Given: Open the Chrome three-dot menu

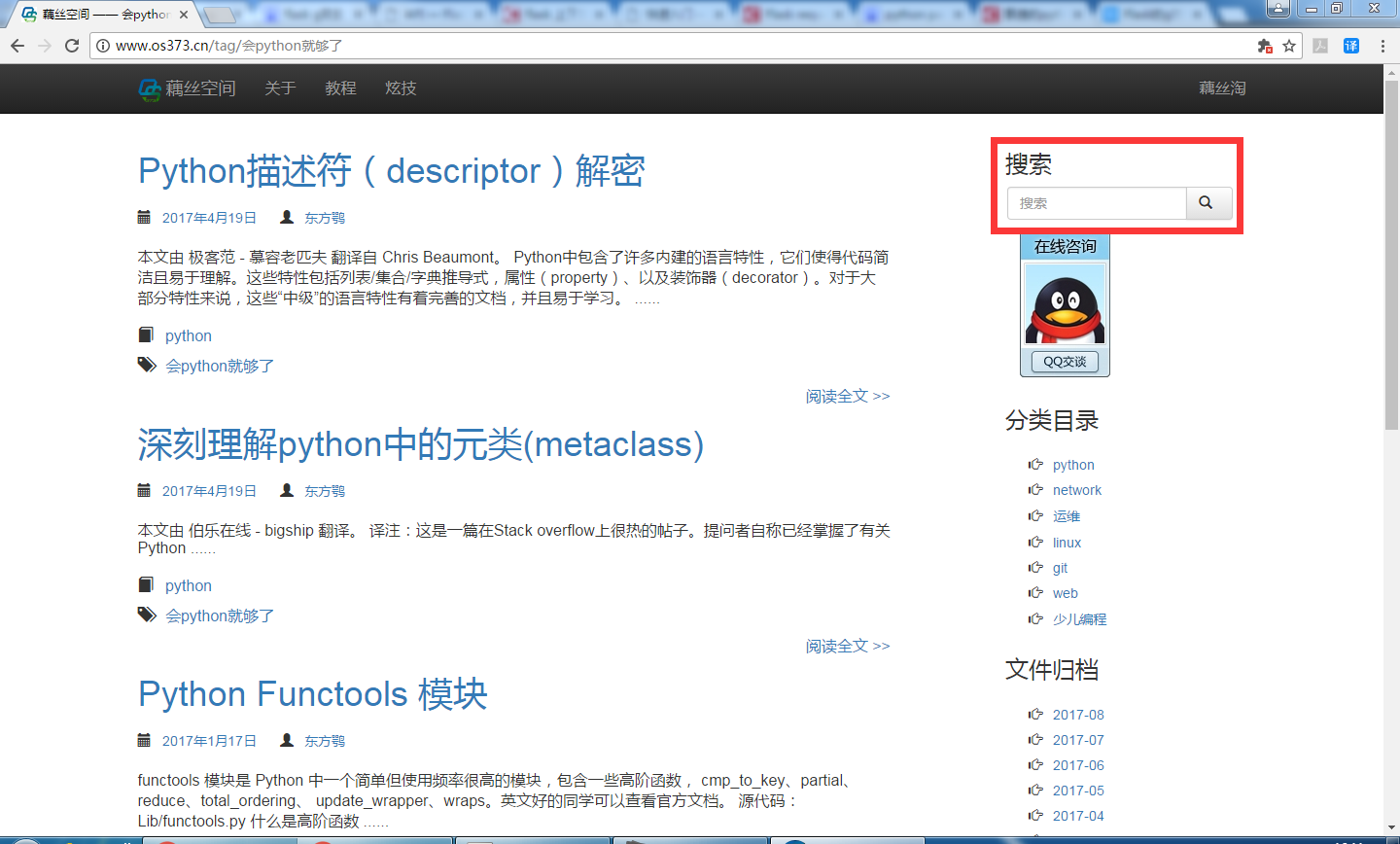Looking at the screenshot, I should click(x=1382, y=45).
